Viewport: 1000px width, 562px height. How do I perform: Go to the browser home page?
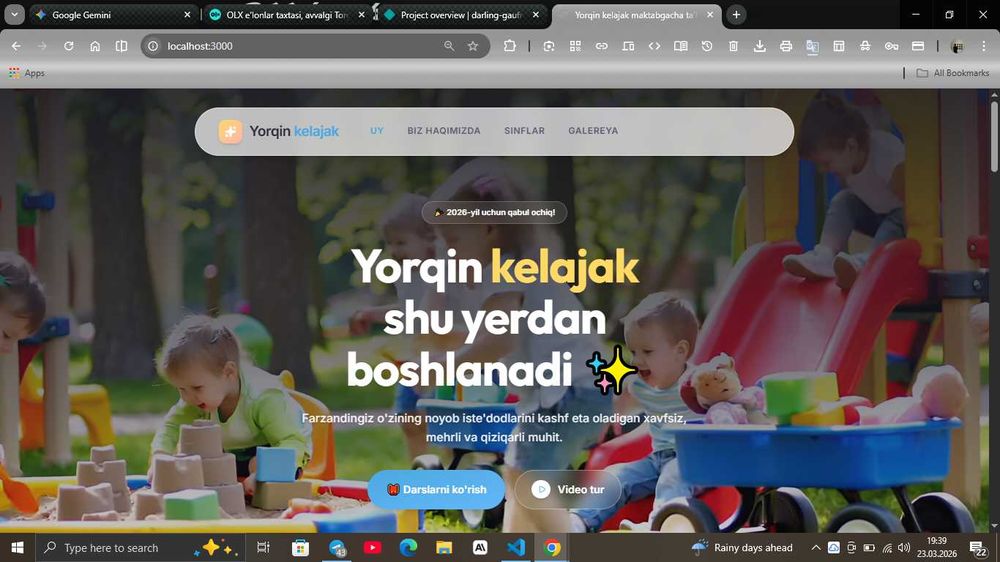95,46
